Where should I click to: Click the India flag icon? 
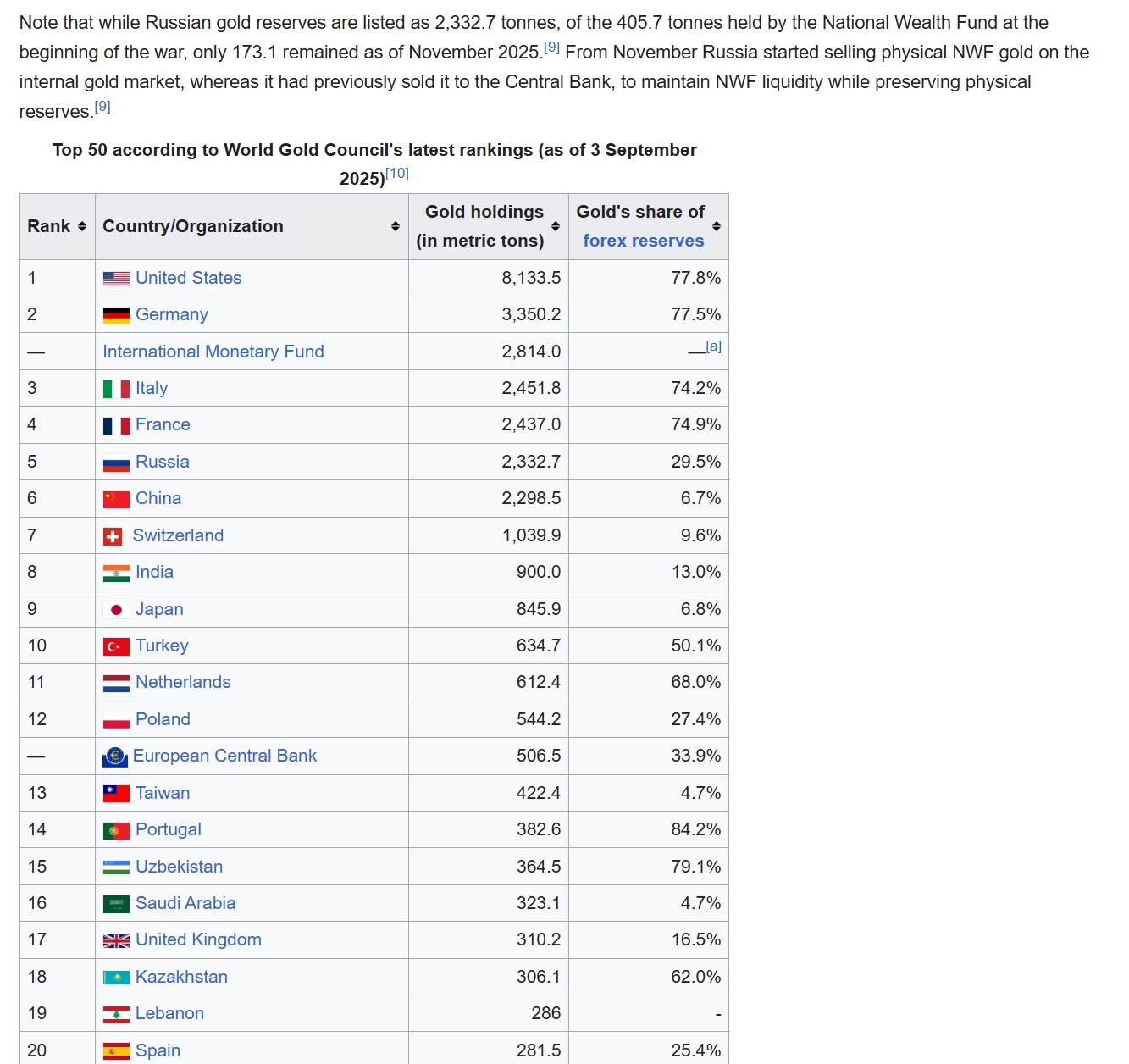(x=116, y=573)
